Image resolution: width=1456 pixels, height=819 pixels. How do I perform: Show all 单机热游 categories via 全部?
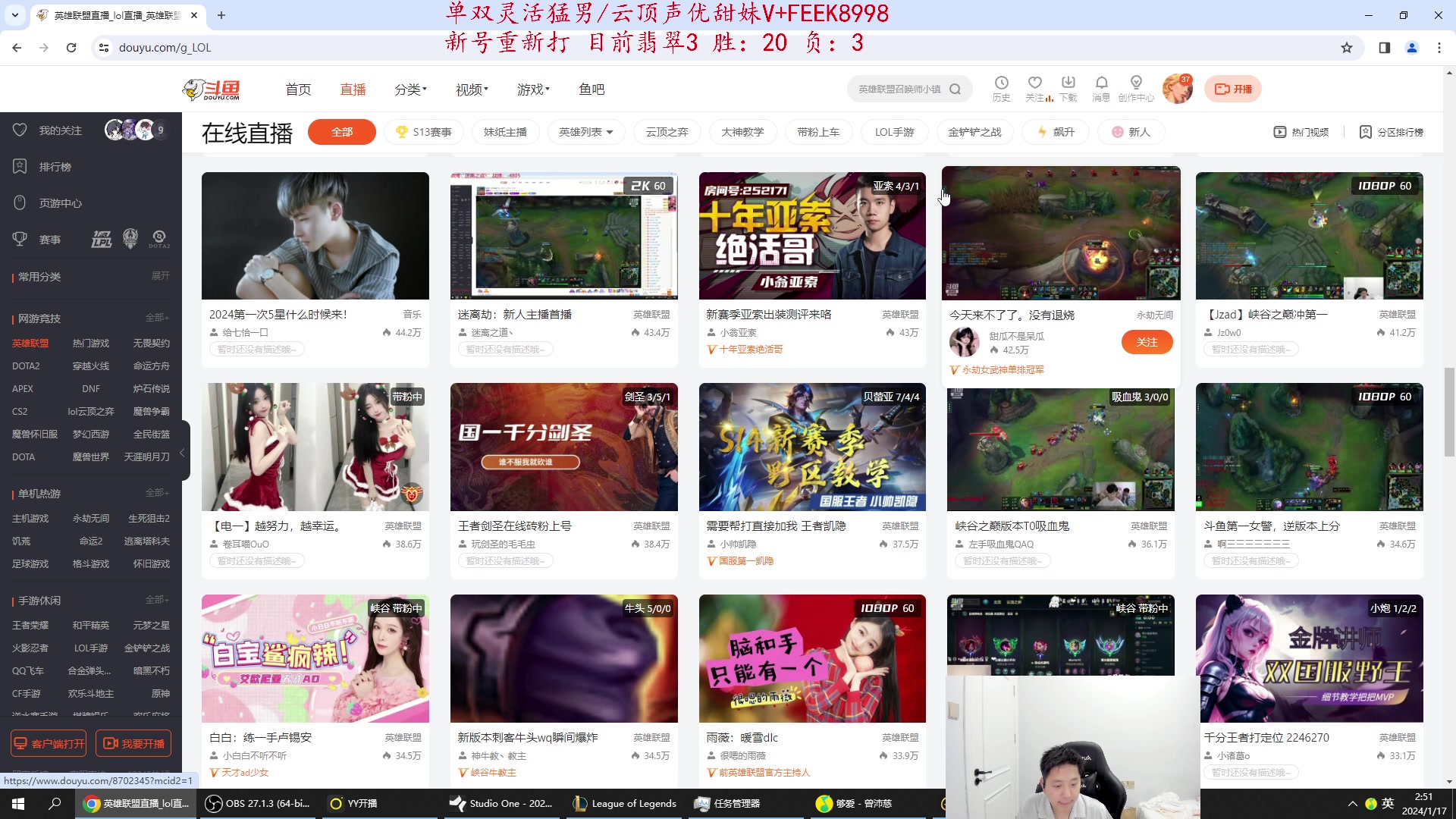(157, 493)
